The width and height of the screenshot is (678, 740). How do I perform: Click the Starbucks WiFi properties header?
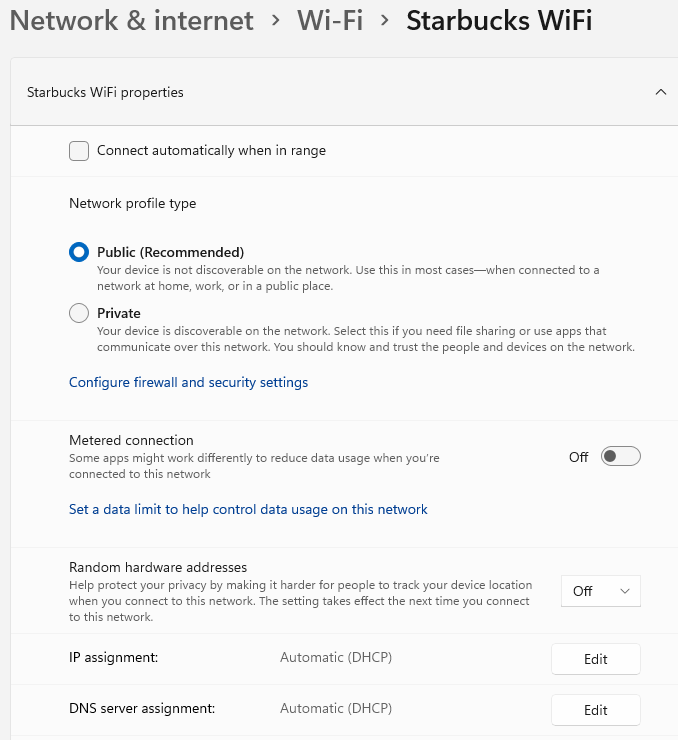(x=105, y=92)
